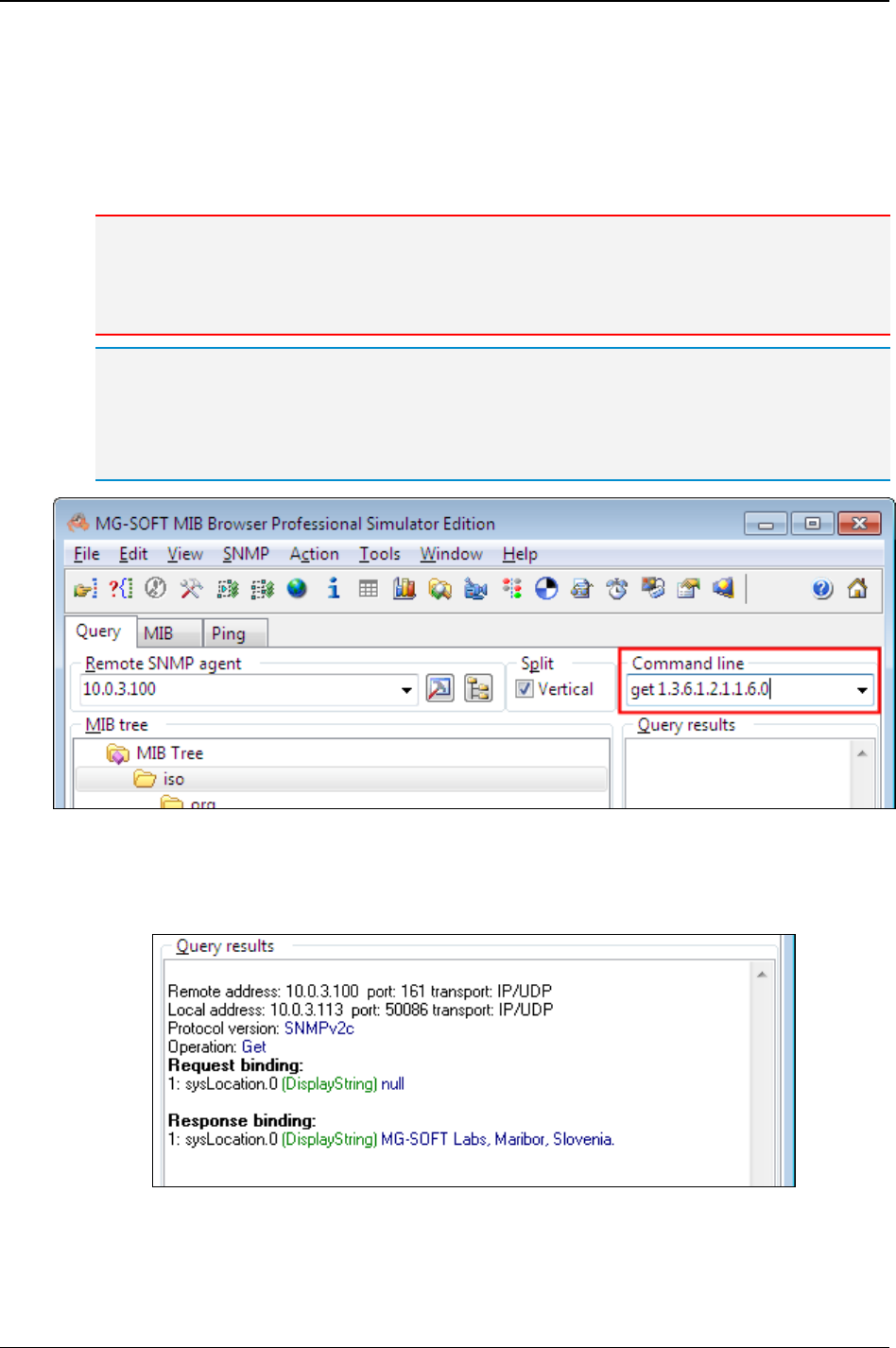The height and width of the screenshot is (1348, 896).
Task: Click the agent tree icon beside address
Action: coord(478,689)
